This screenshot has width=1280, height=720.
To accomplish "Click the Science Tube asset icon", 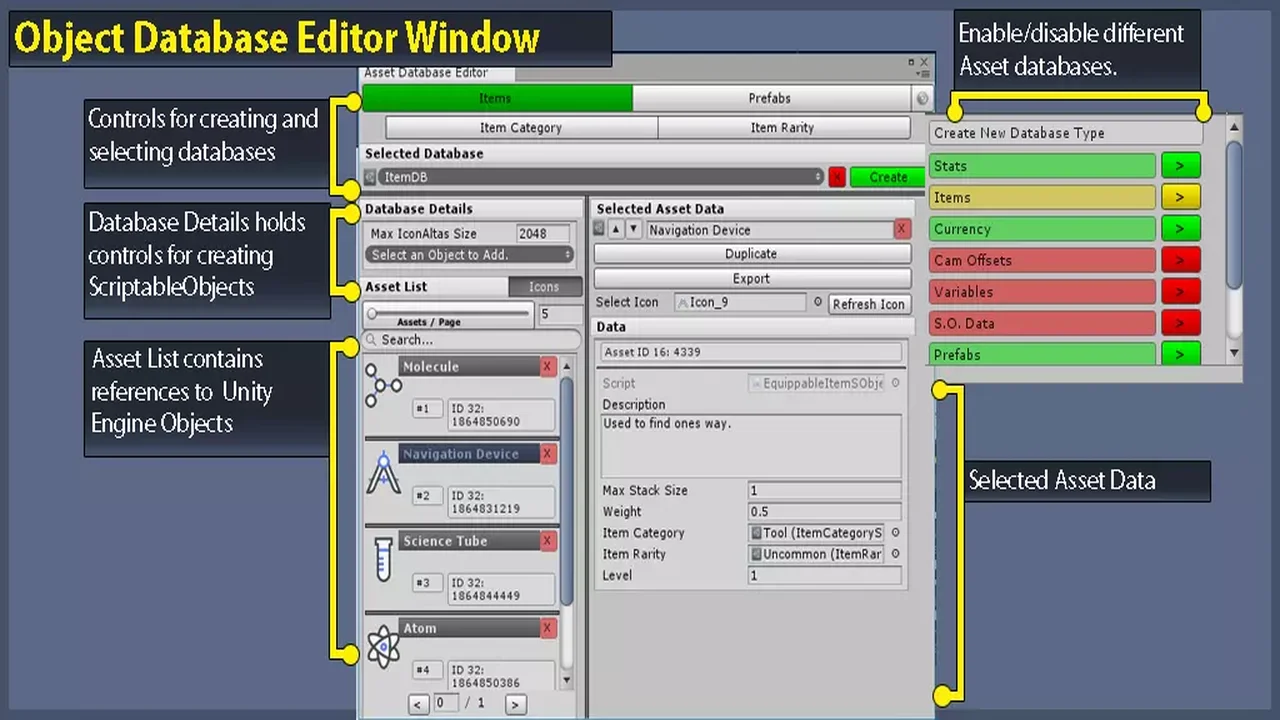I will tap(383, 559).
